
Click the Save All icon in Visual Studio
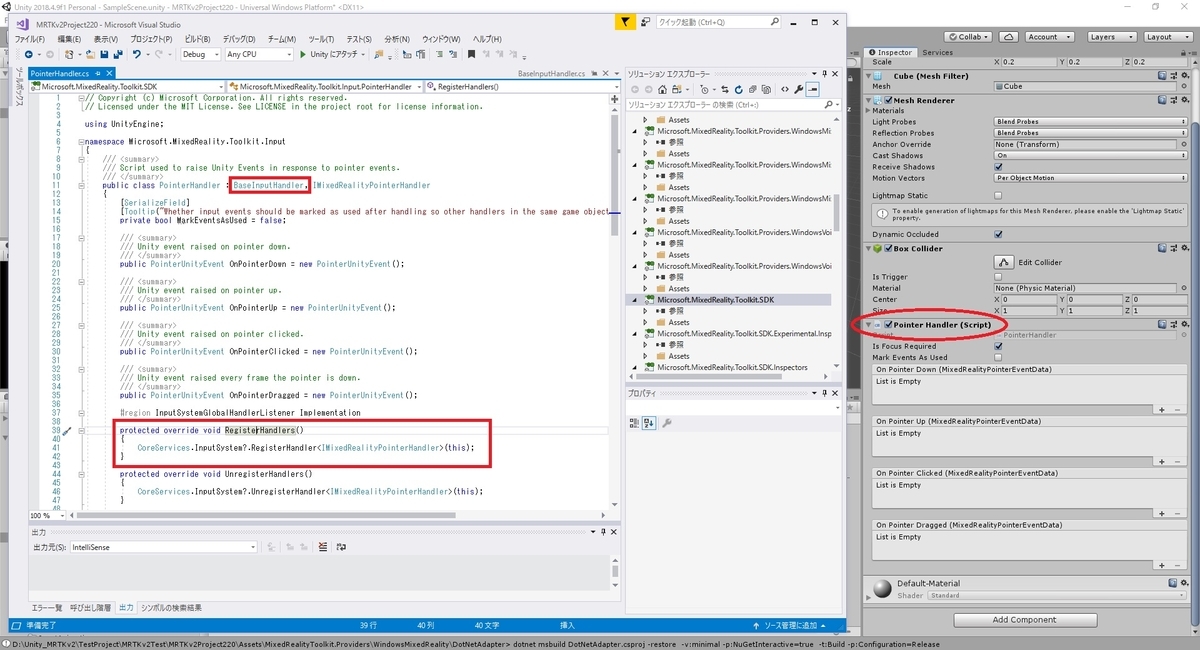coord(118,54)
